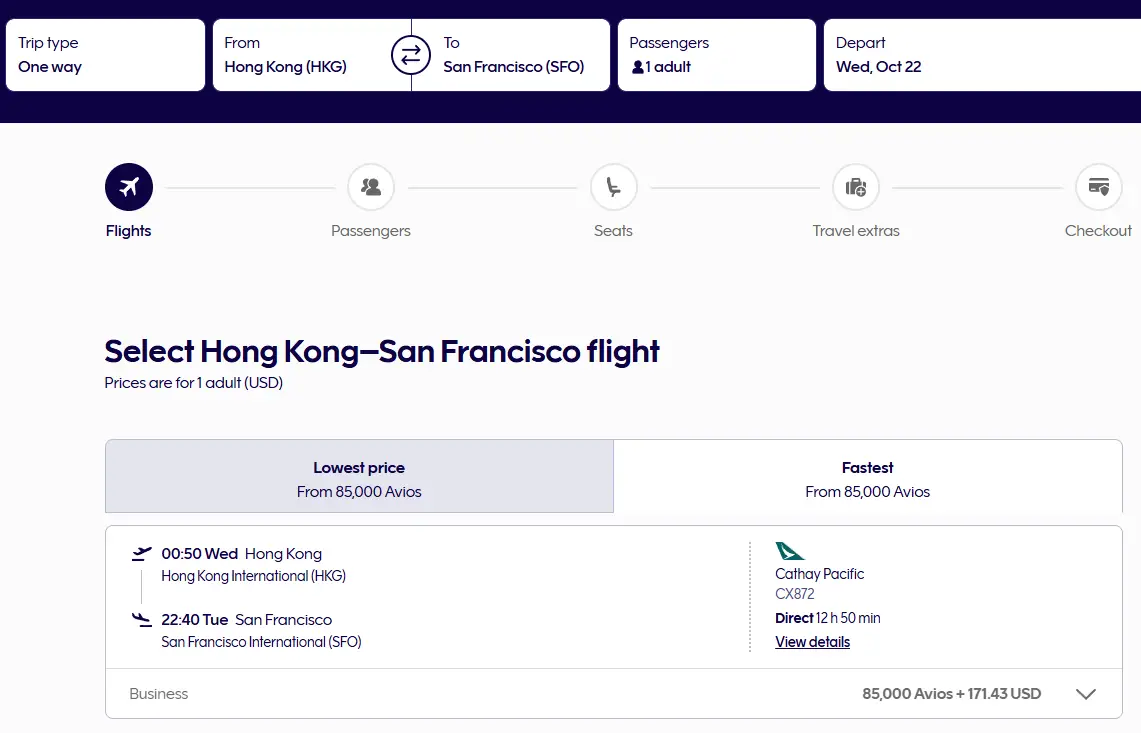Click the departure plane icon beside 00:50
This screenshot has height=733, width=1141.
(x=142, y=553)
